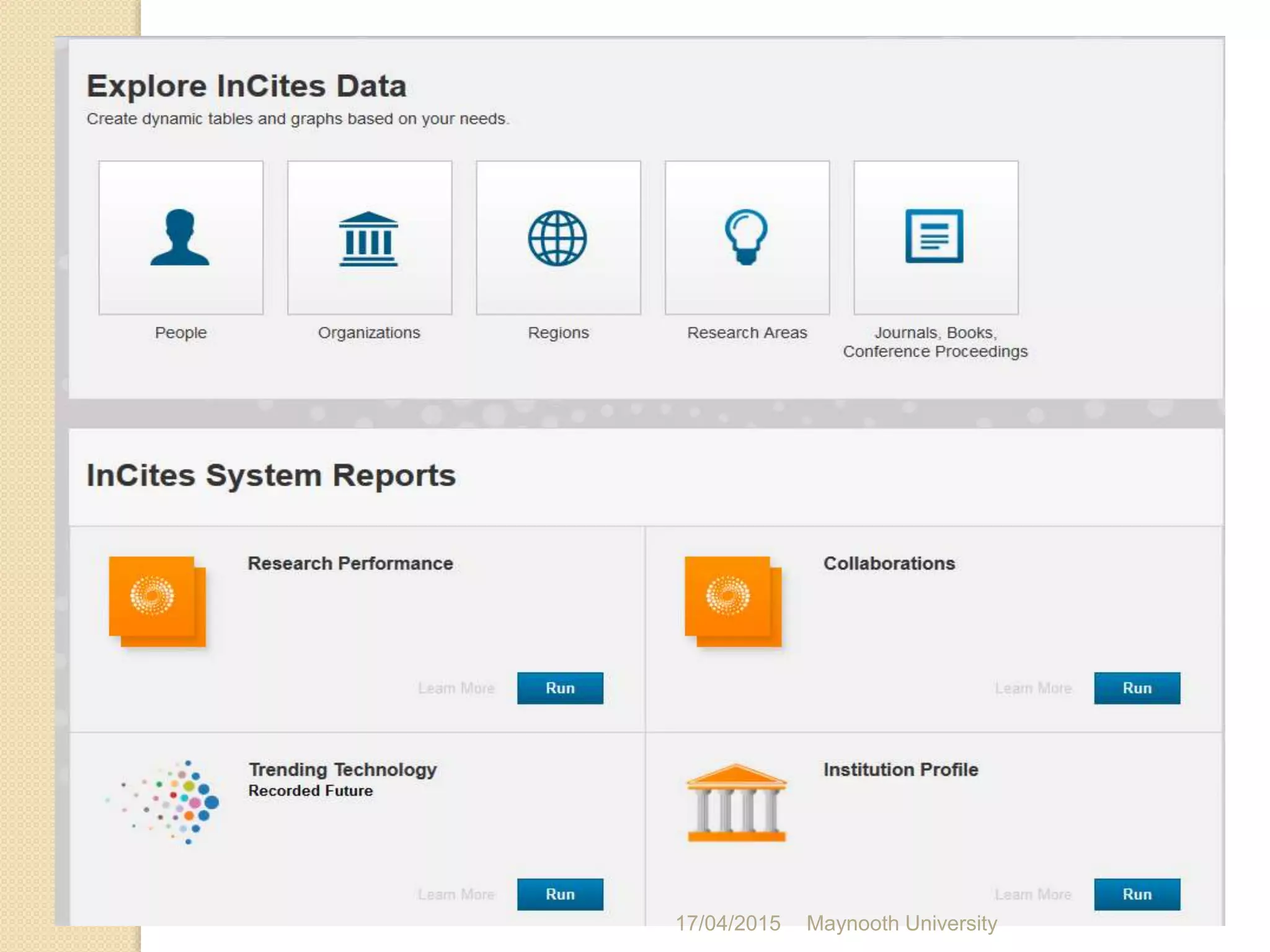Click the Journals, Books, Conference Proceedings label
This screenshot has width=1270, height=952.
tap(935, 342)
